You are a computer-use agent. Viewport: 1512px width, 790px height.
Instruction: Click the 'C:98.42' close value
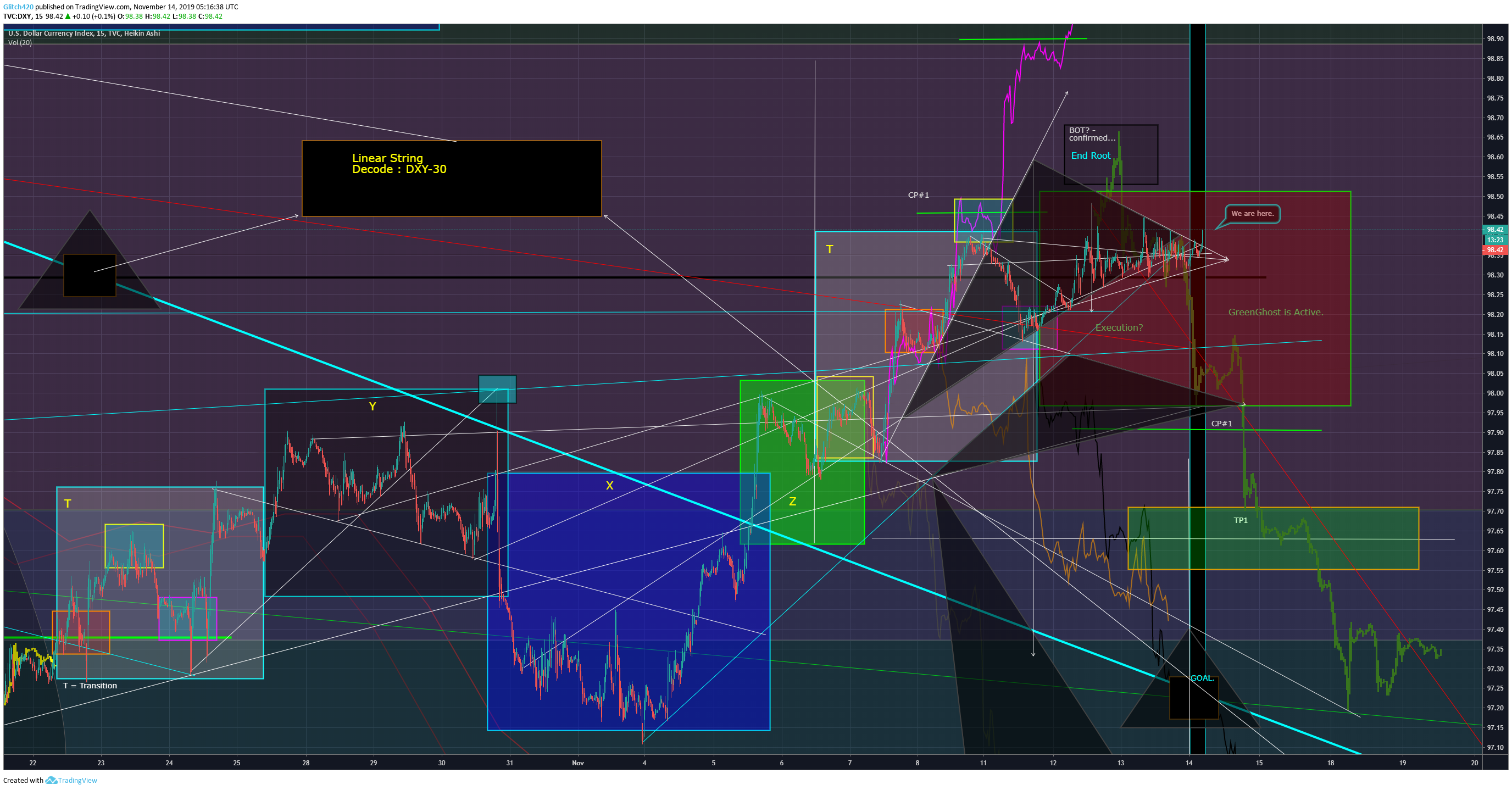point(210,16)
